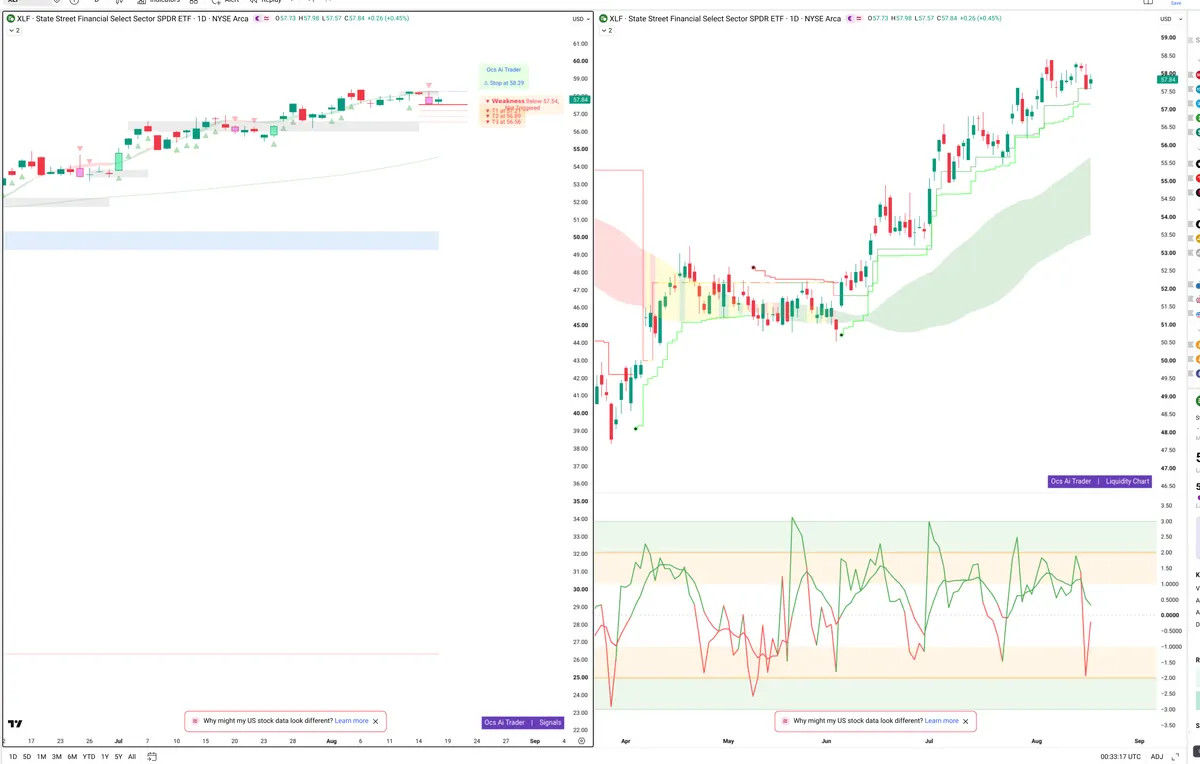The height and width of the screenshot is (764, 1200).
Task: Expand the 2 indicators legend in left chart
Action: 13,31
